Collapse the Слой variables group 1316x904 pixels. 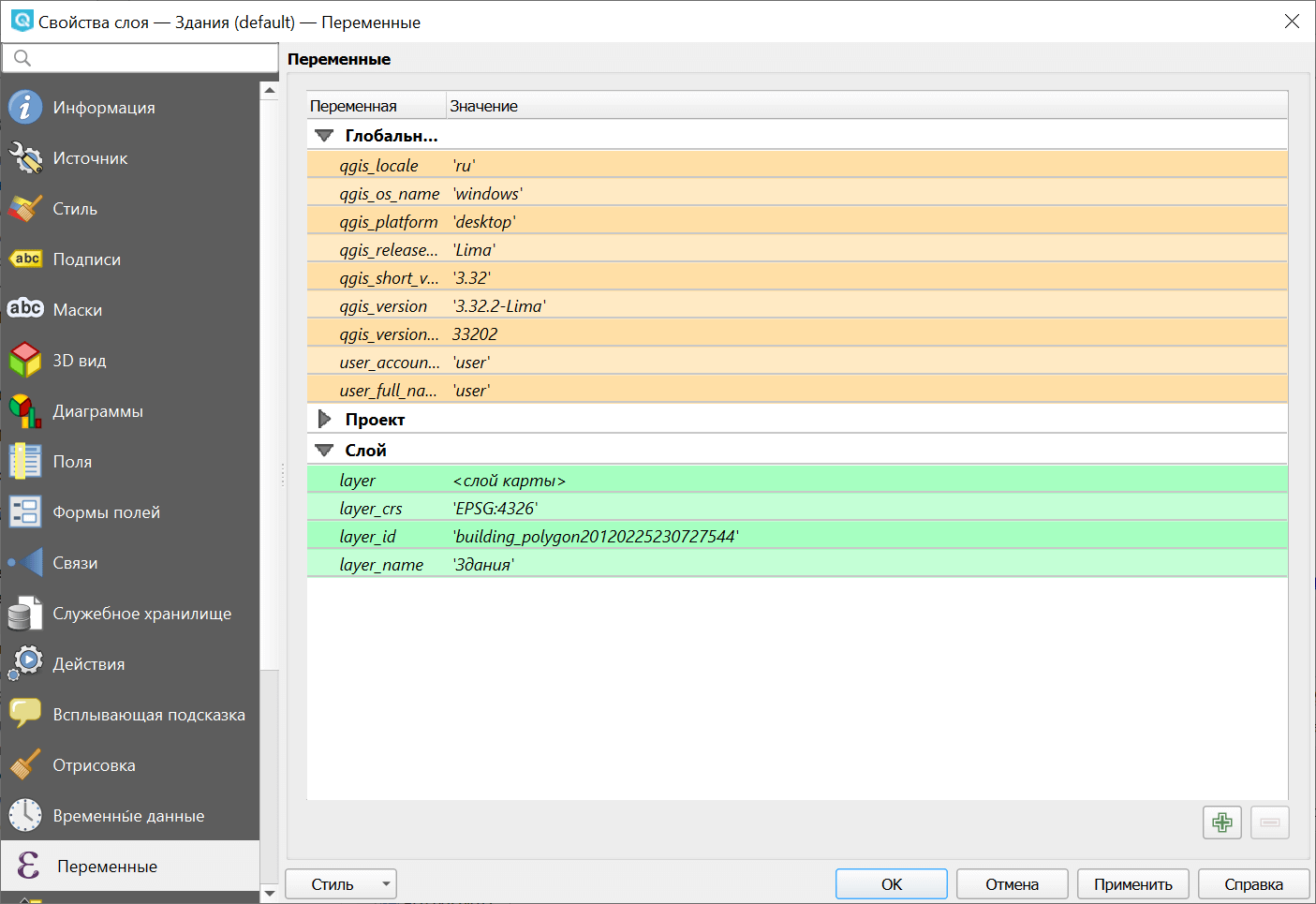pyautogui.click(x=324, y=450)
